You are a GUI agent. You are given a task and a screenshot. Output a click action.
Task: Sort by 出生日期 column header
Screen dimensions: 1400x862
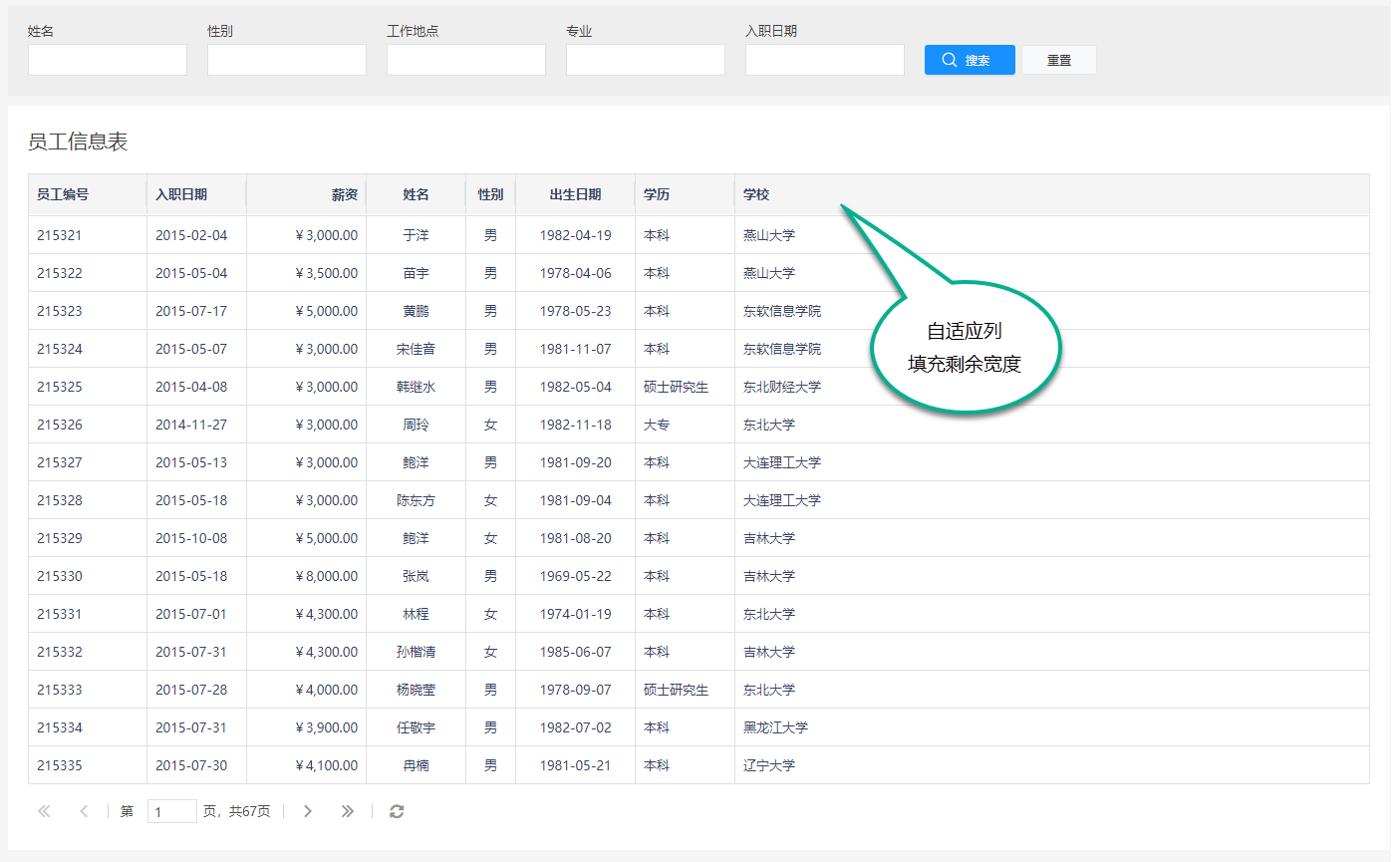point(575,194)
